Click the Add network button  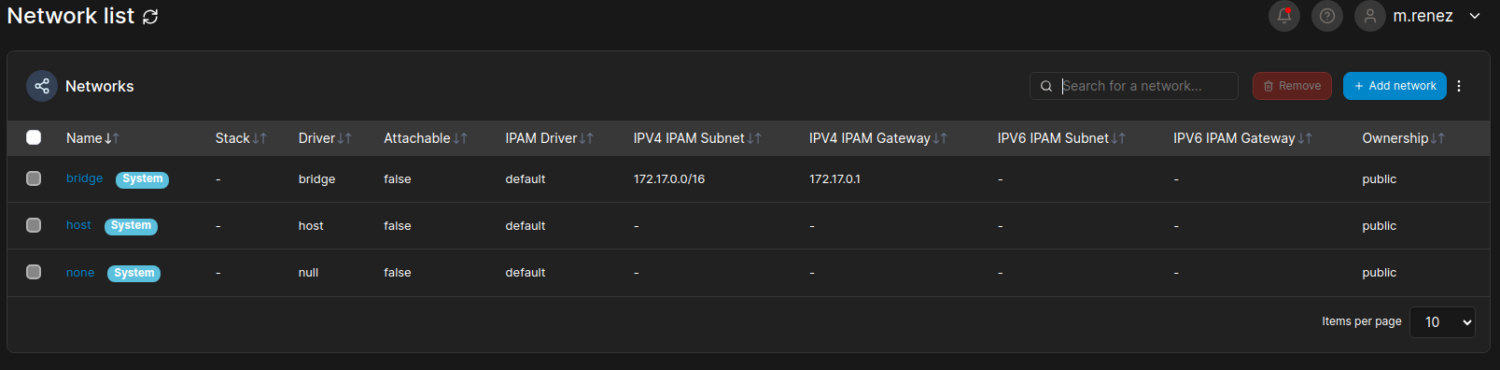click(1395, 86)
